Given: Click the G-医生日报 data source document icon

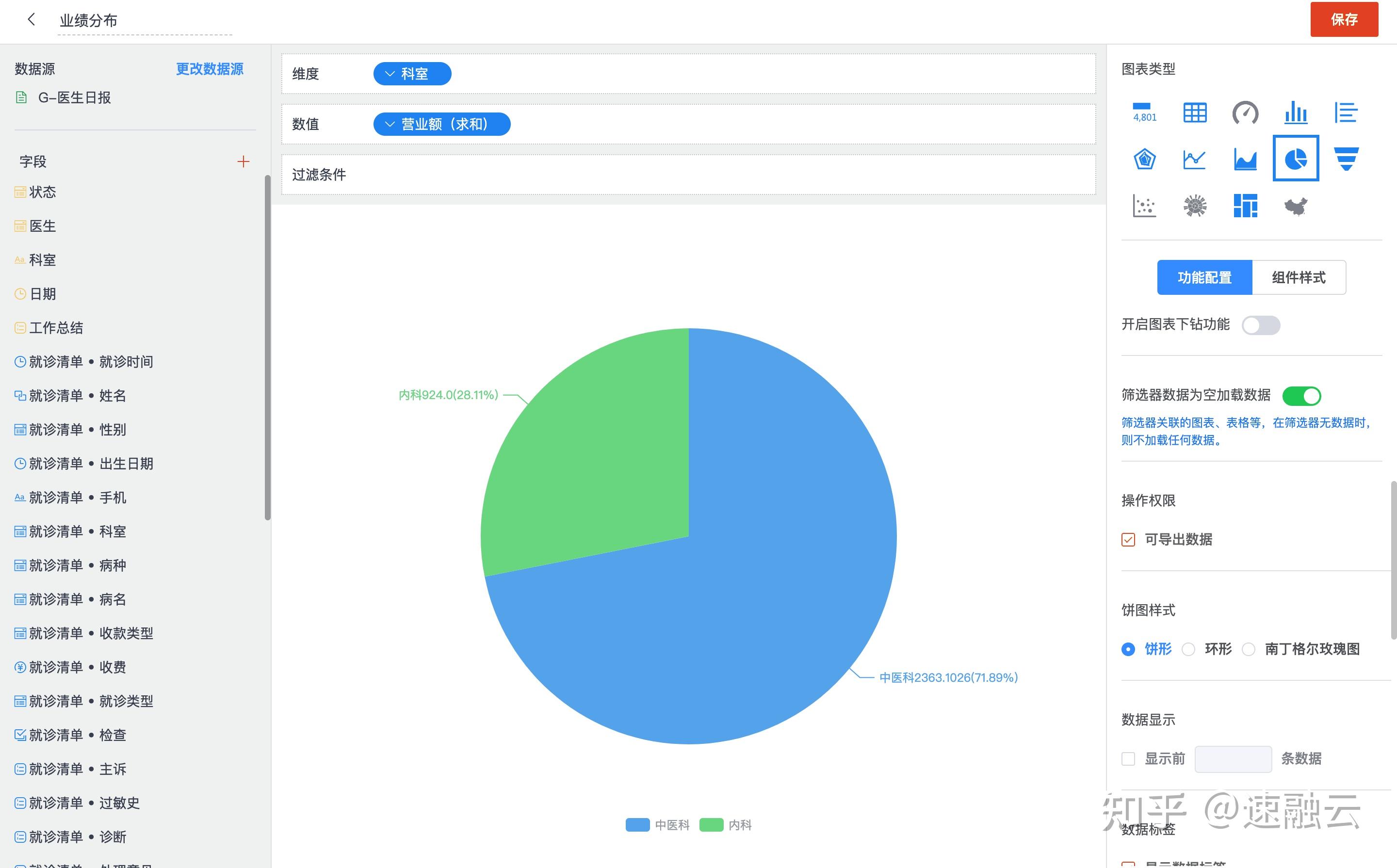Looking at the screenshot, I should click(21, 97).
